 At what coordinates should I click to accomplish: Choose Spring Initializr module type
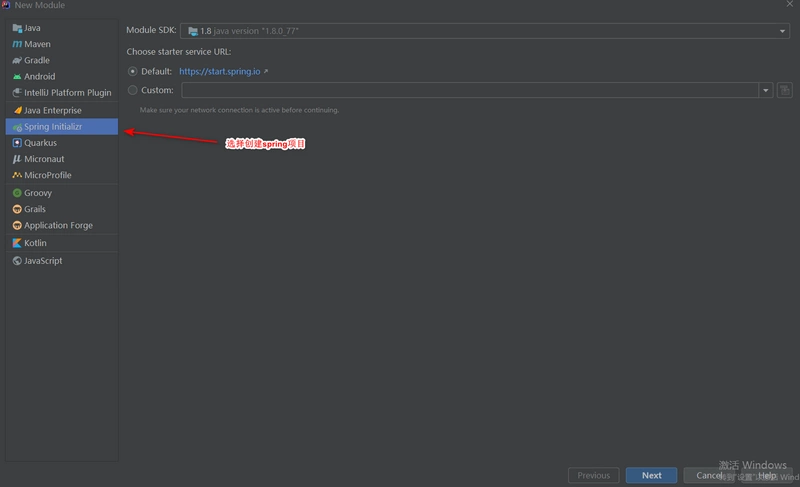62,126
